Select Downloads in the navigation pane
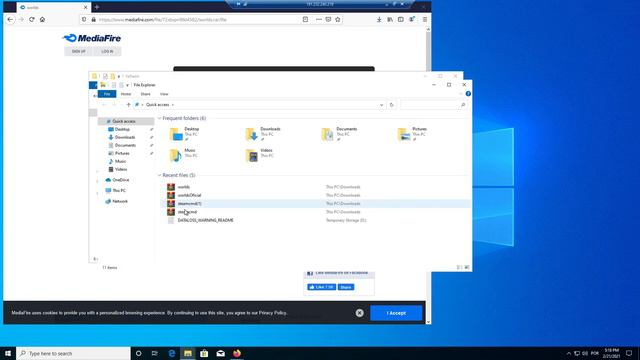Viewport: 640px width, 360px height. [124, 137]
